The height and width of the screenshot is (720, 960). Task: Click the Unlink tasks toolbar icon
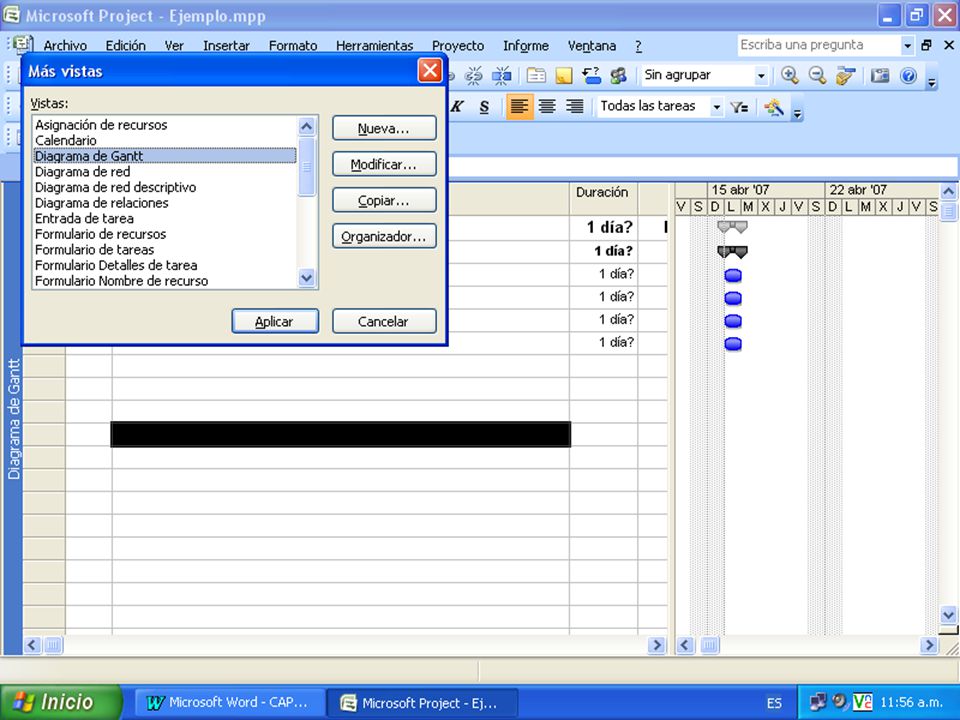(x=473, y=75)
